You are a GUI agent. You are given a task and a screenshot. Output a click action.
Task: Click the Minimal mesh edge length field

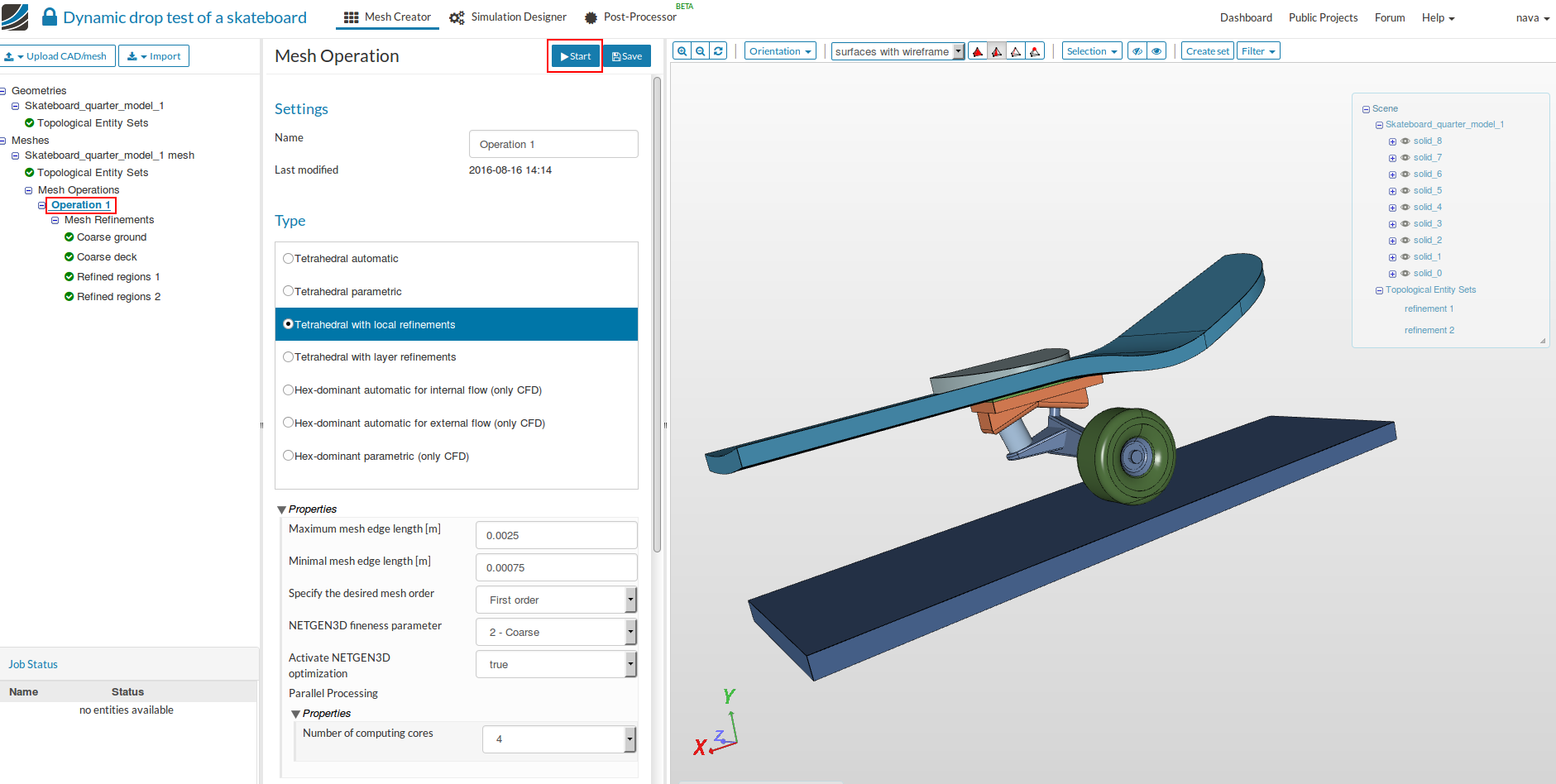557,567
